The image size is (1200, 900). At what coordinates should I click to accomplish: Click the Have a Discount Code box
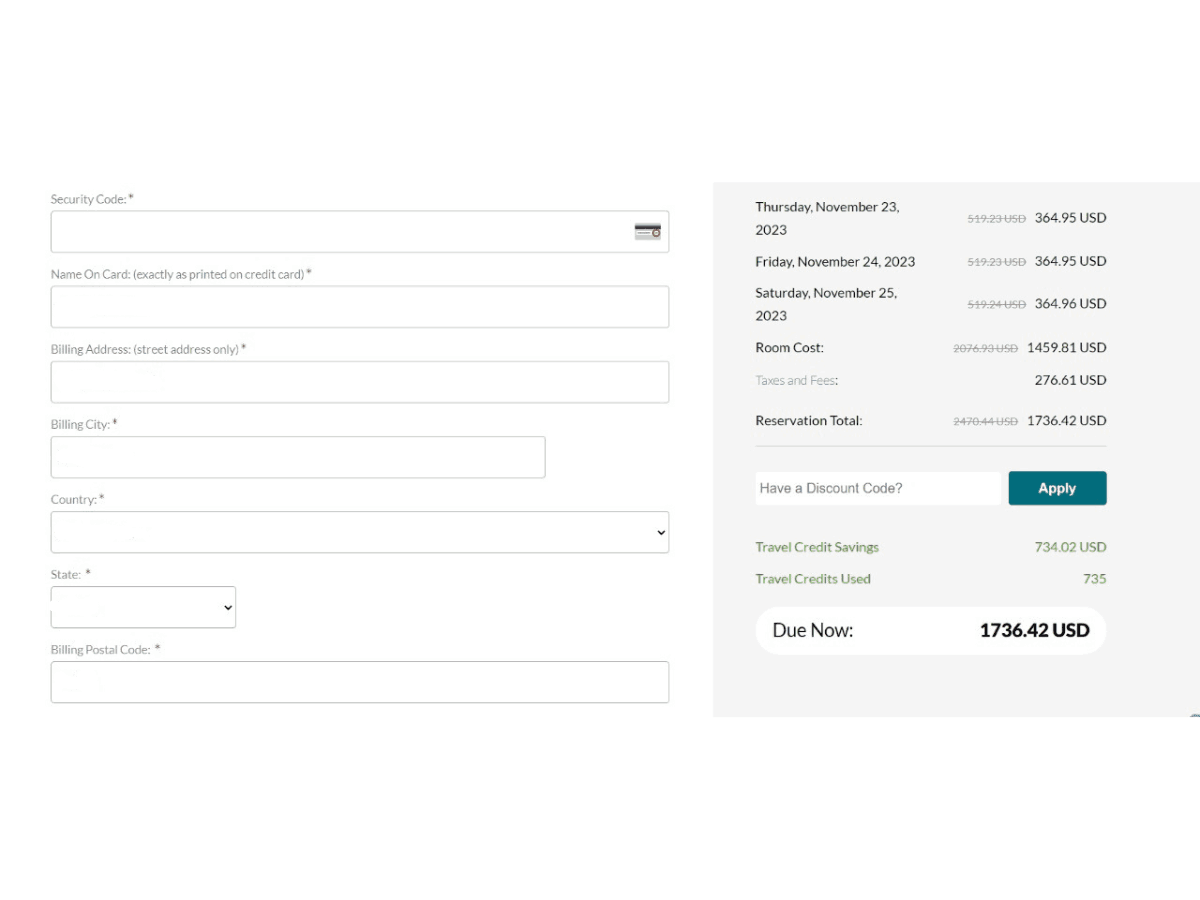(x=878, y=488)
